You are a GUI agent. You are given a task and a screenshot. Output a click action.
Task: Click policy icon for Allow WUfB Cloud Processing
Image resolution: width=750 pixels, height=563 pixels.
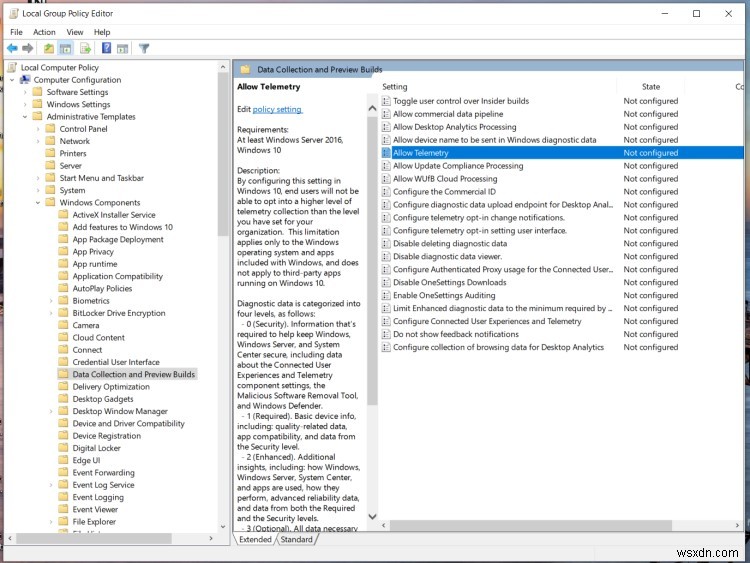coord(386,179)
